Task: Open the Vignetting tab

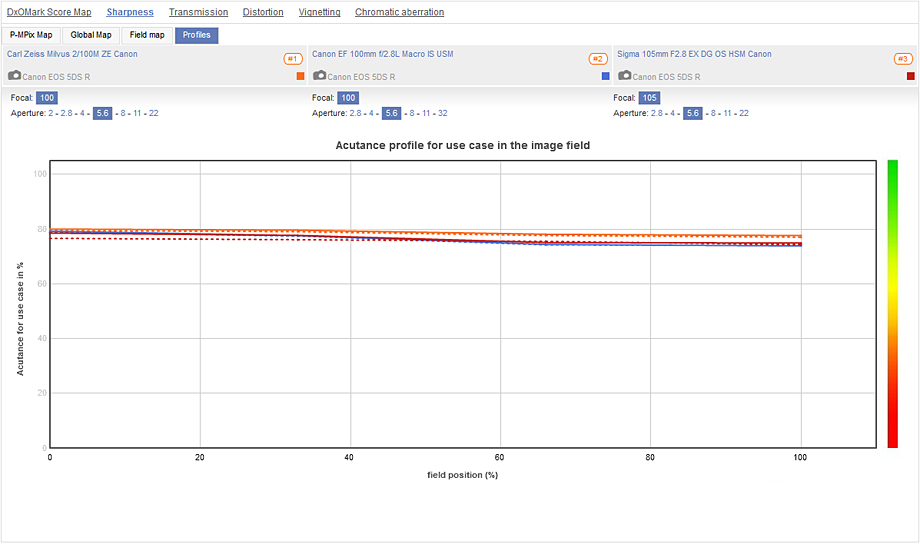Action: [319, 12]
